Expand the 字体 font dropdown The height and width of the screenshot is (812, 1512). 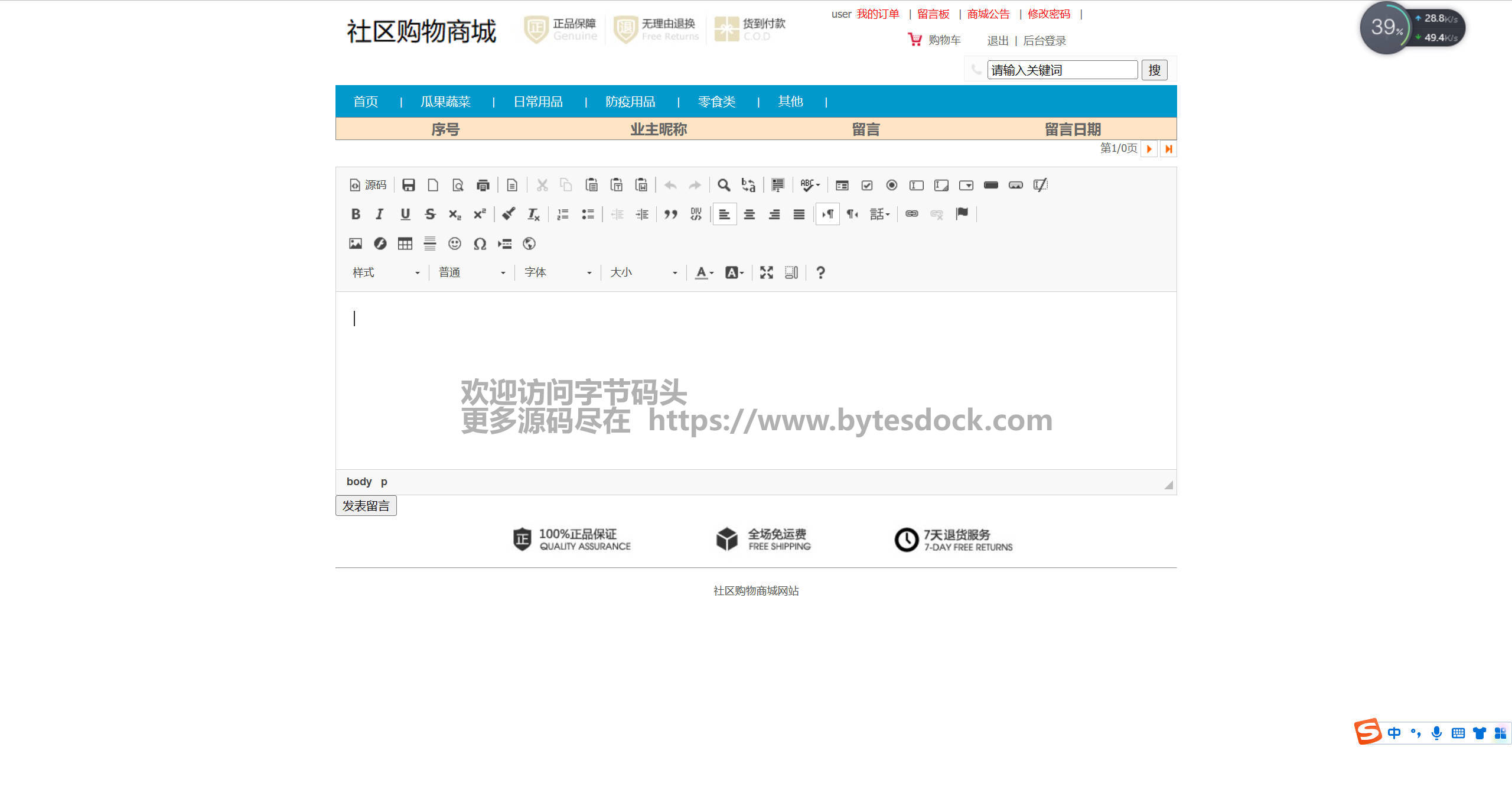(557, 272)
